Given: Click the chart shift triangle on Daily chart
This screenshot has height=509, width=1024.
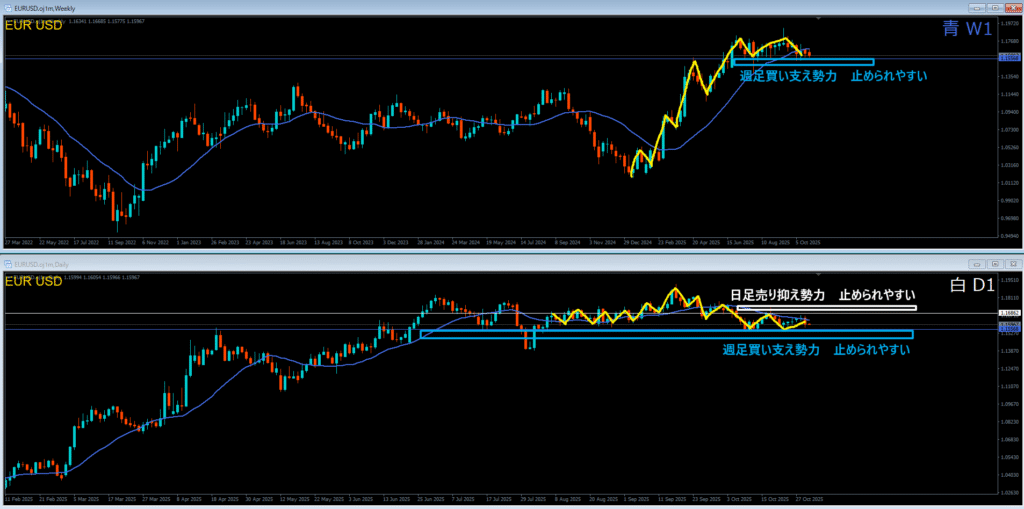Looking at the screenshot, I should pyautogui.click(x=820, y=274).
